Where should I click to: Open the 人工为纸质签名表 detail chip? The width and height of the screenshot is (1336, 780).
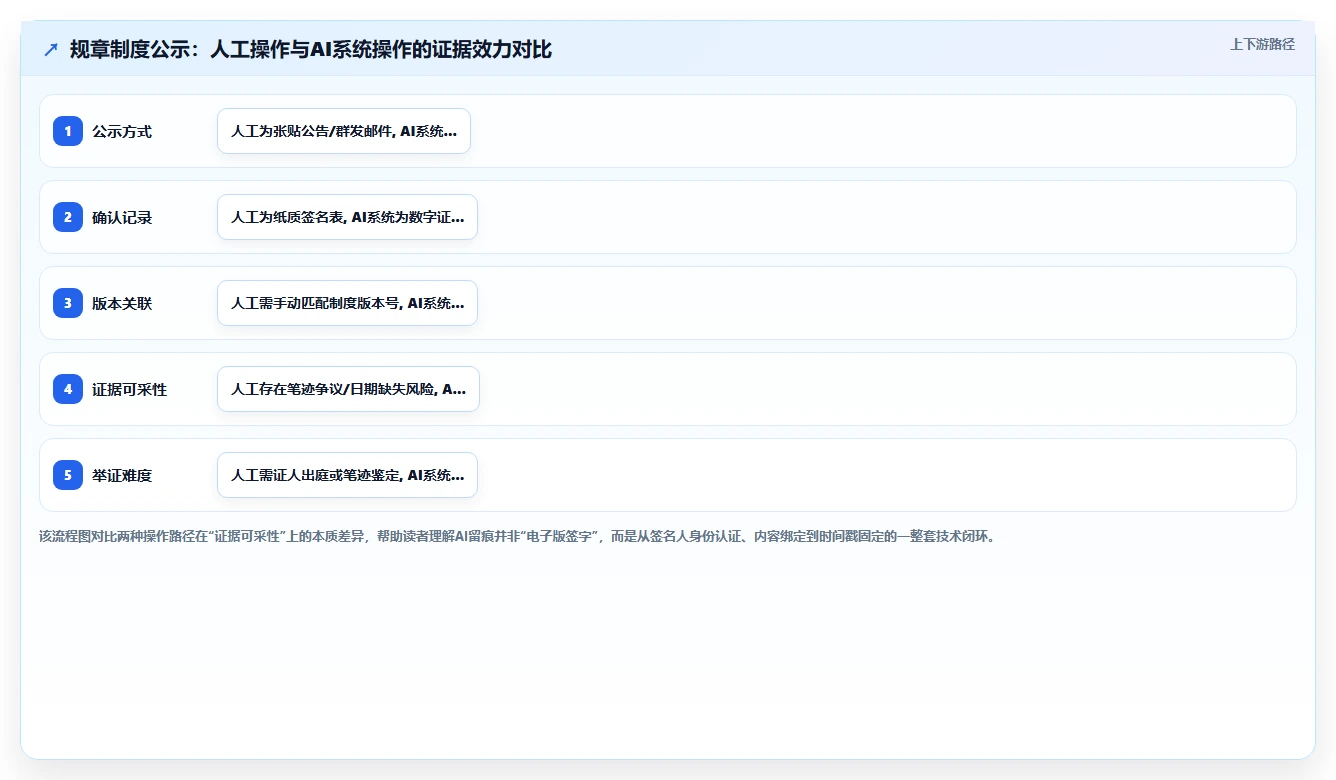click(347, 217)
